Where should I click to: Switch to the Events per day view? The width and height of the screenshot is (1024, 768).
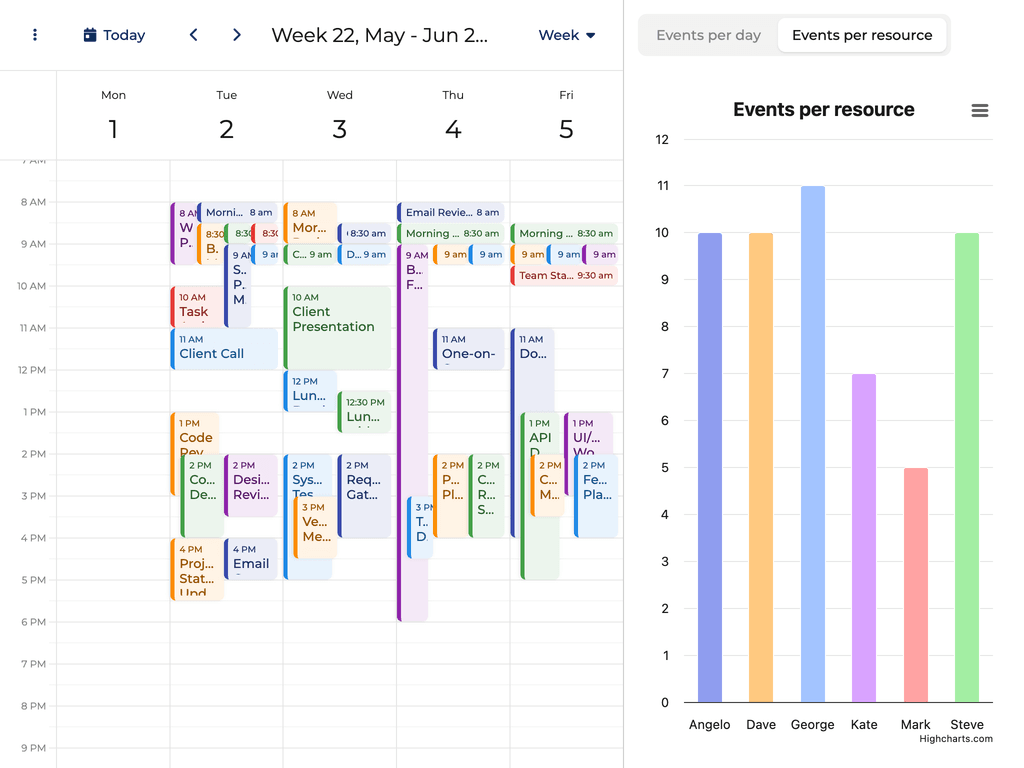(710, 34)
